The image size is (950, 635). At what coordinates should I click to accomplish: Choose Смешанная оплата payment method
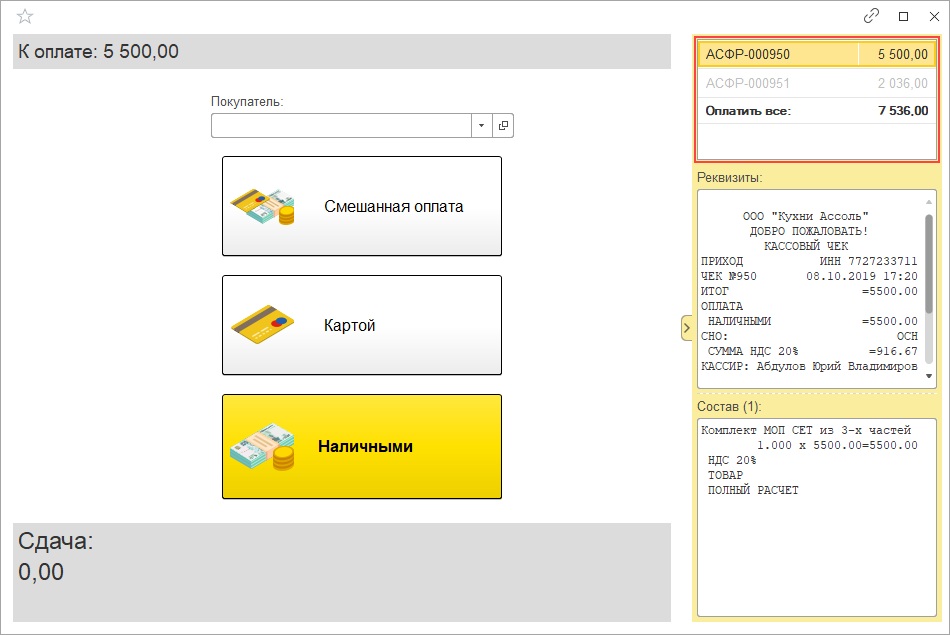[362, 206]
